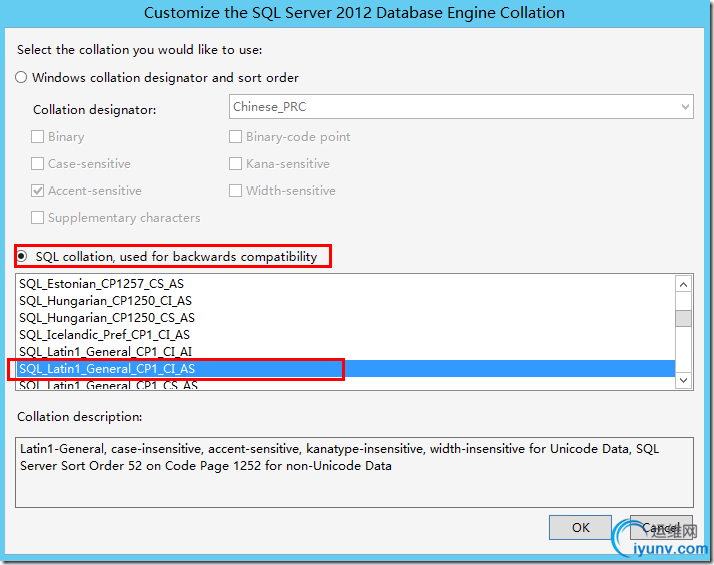Tick the Supplementary characters checkbox
This screenshot has height=565, width=714.
37,218
